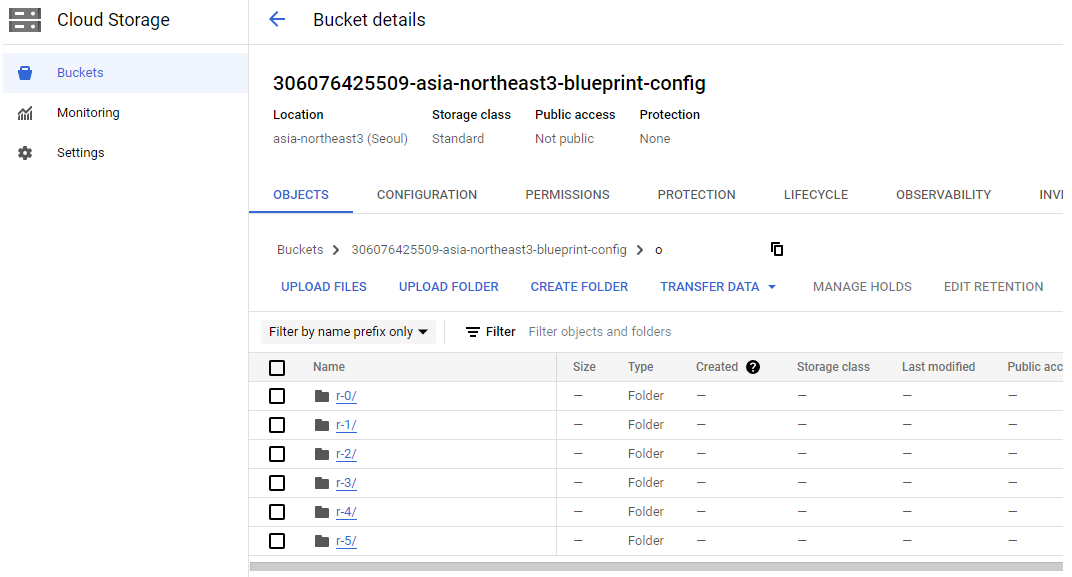Viewport: 1072px width, 577px height.
Task: Open the Lifecycle tab
Action: [816, 195]
